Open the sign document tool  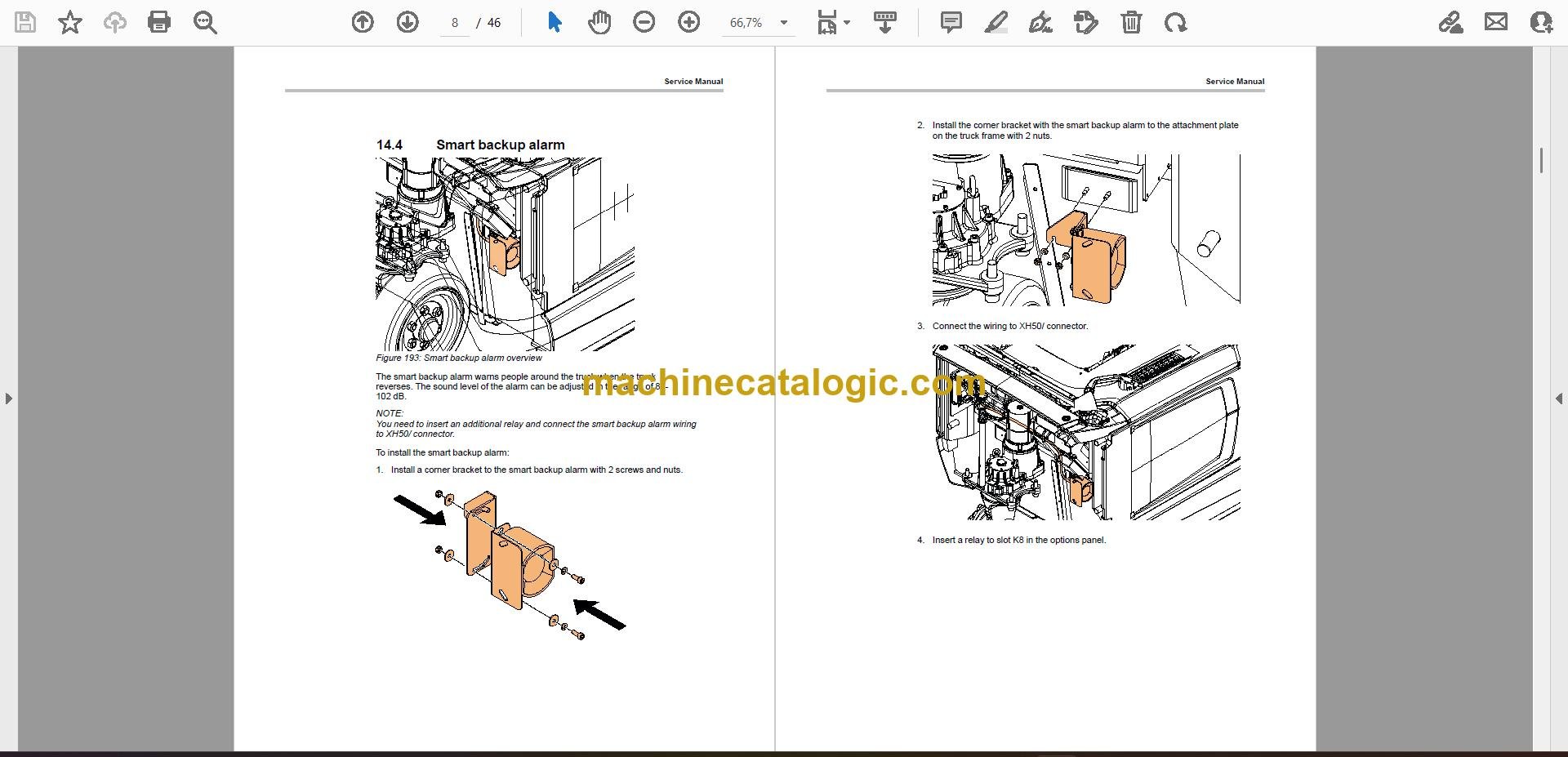tap(1040, 22)
